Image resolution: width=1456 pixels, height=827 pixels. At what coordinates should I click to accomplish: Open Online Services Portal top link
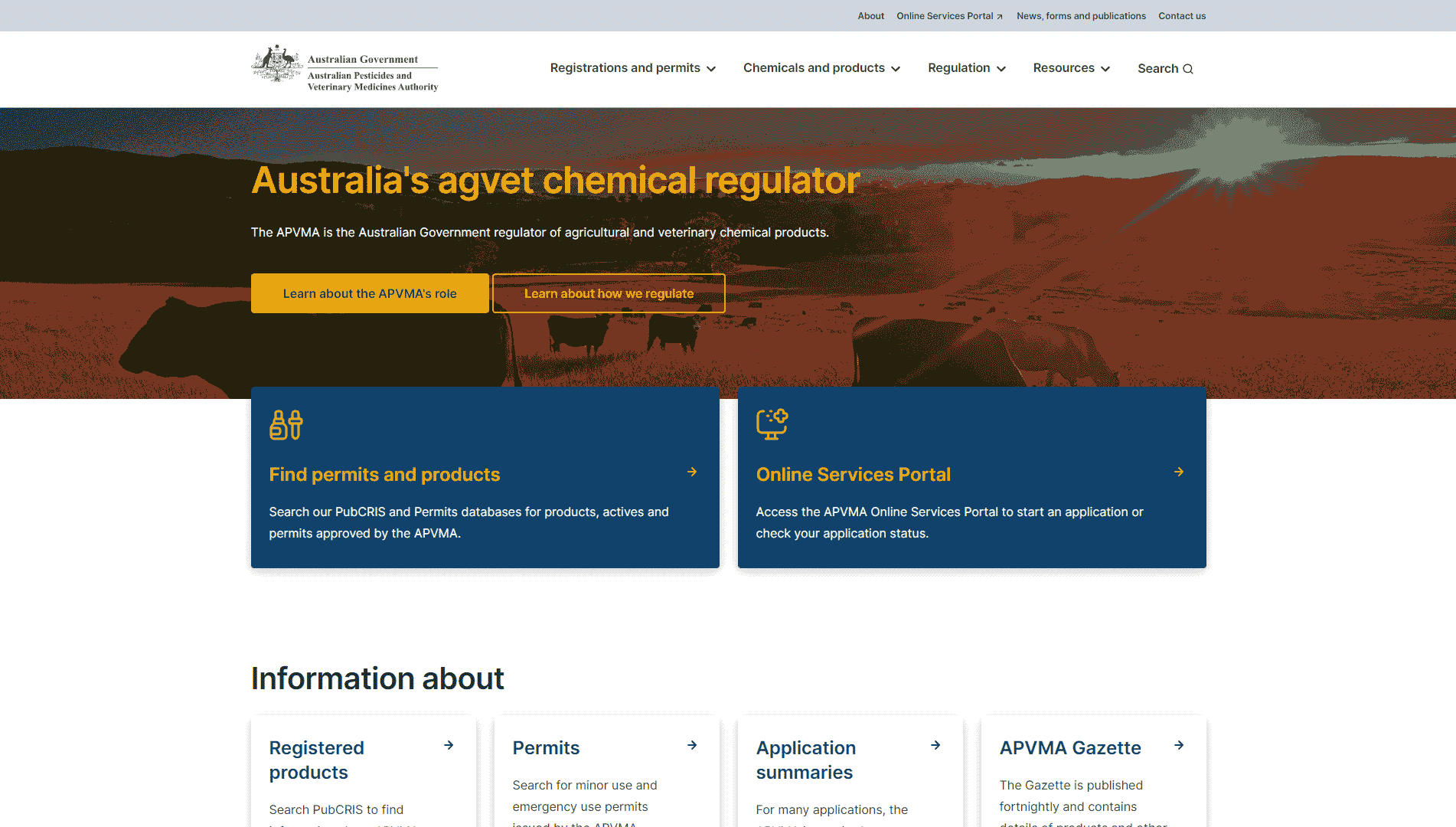pos(949,16)
